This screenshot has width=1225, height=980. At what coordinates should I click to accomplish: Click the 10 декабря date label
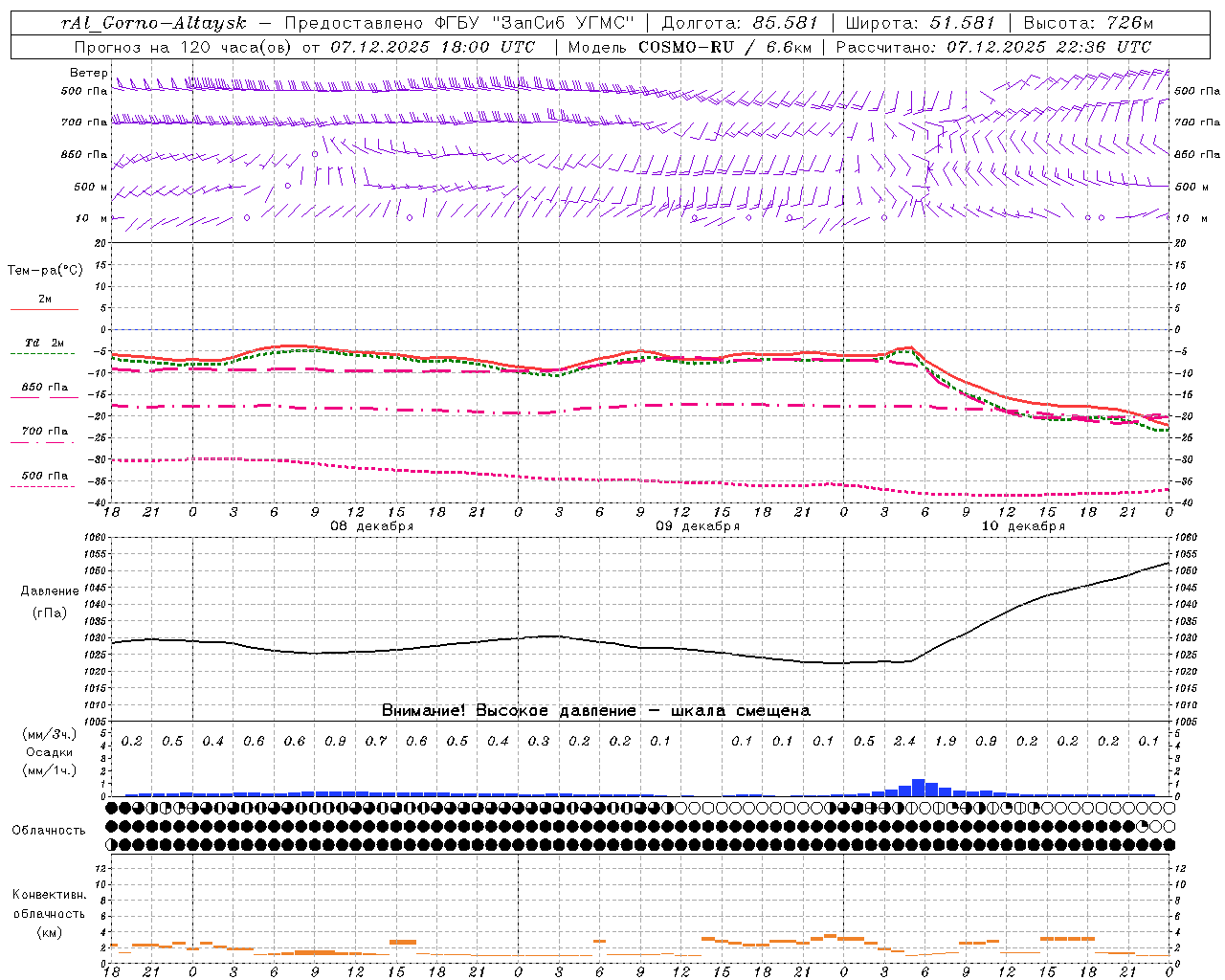pos(1023,526)
